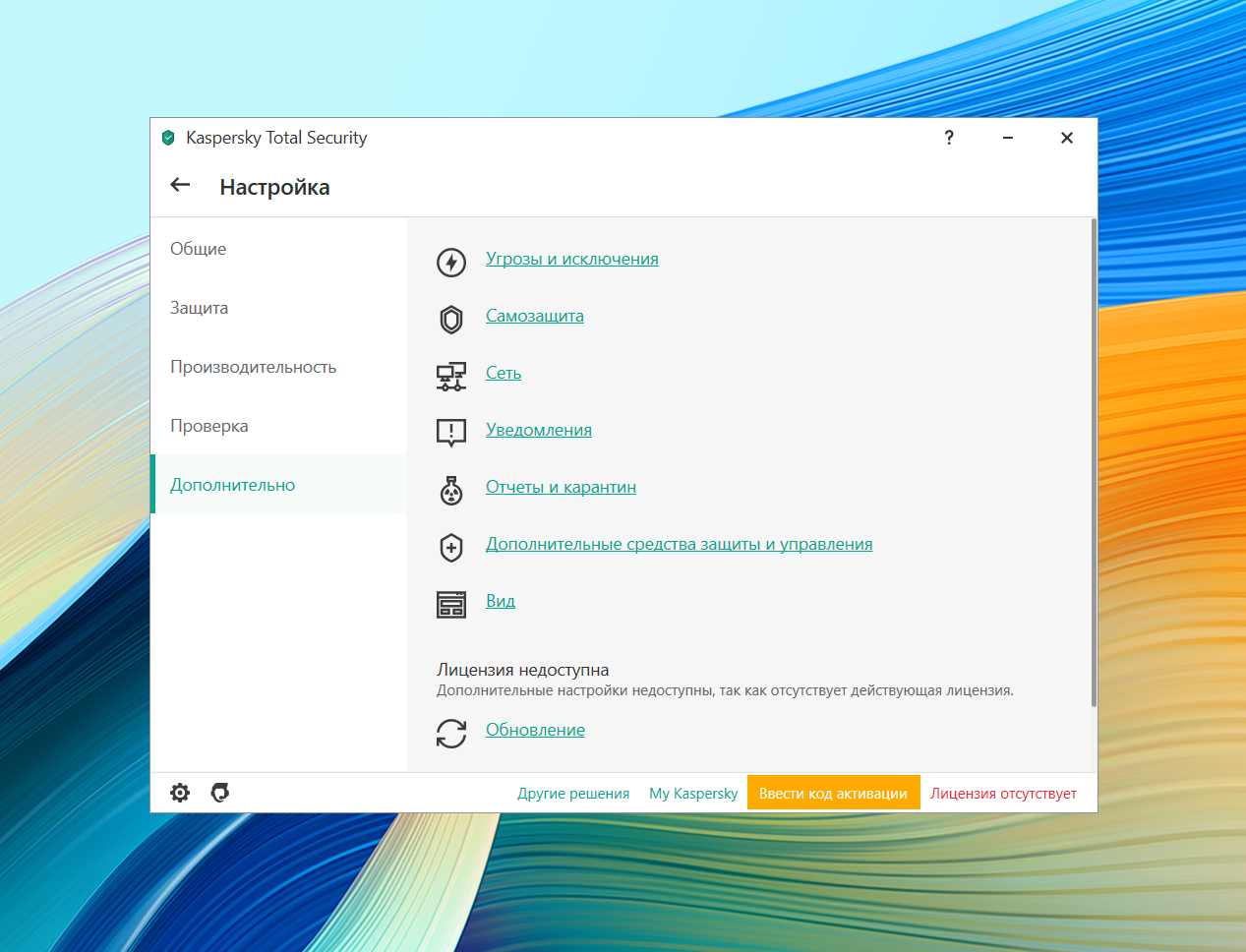Open Отчеты и карантин link
Image resolution: width=1246 pixels, height=952 pixels.
pyautogui.click(x=561, y=487)
